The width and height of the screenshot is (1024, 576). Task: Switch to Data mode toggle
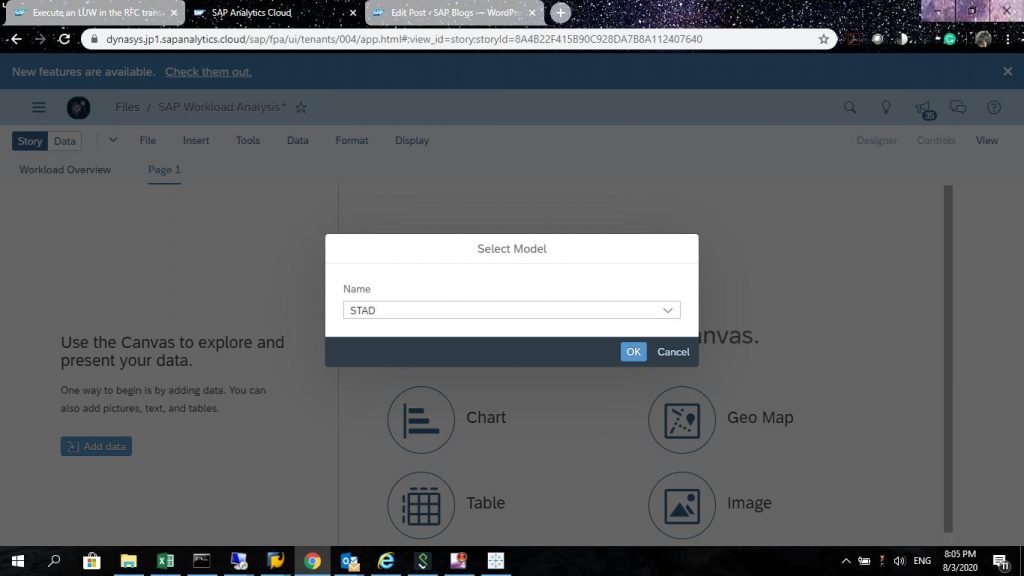[65, 141]
